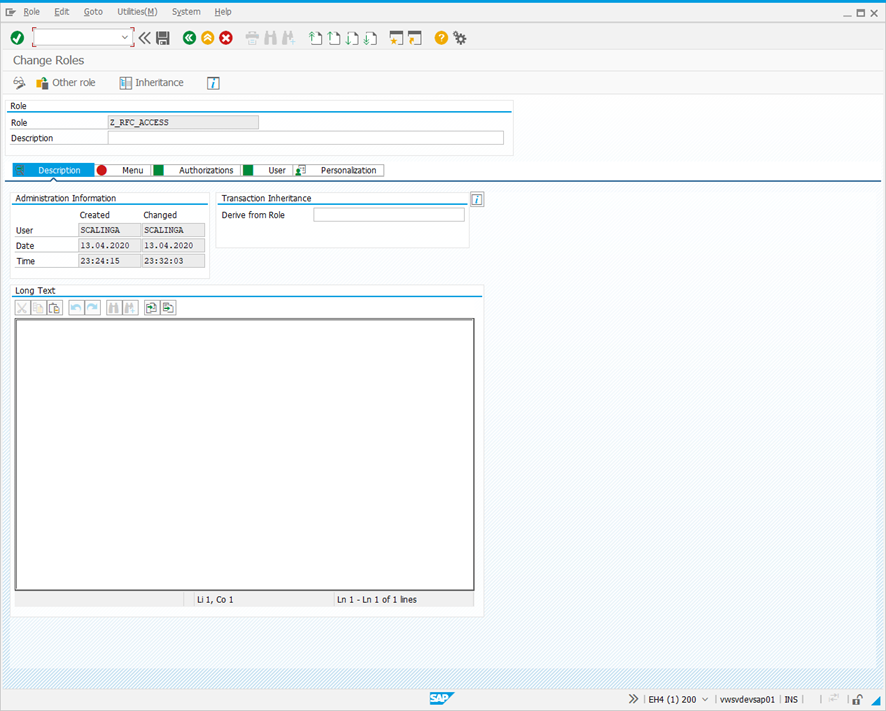Click the Display/Change glasses-pencil icon
886x711 pixels.
coord(19,83)
